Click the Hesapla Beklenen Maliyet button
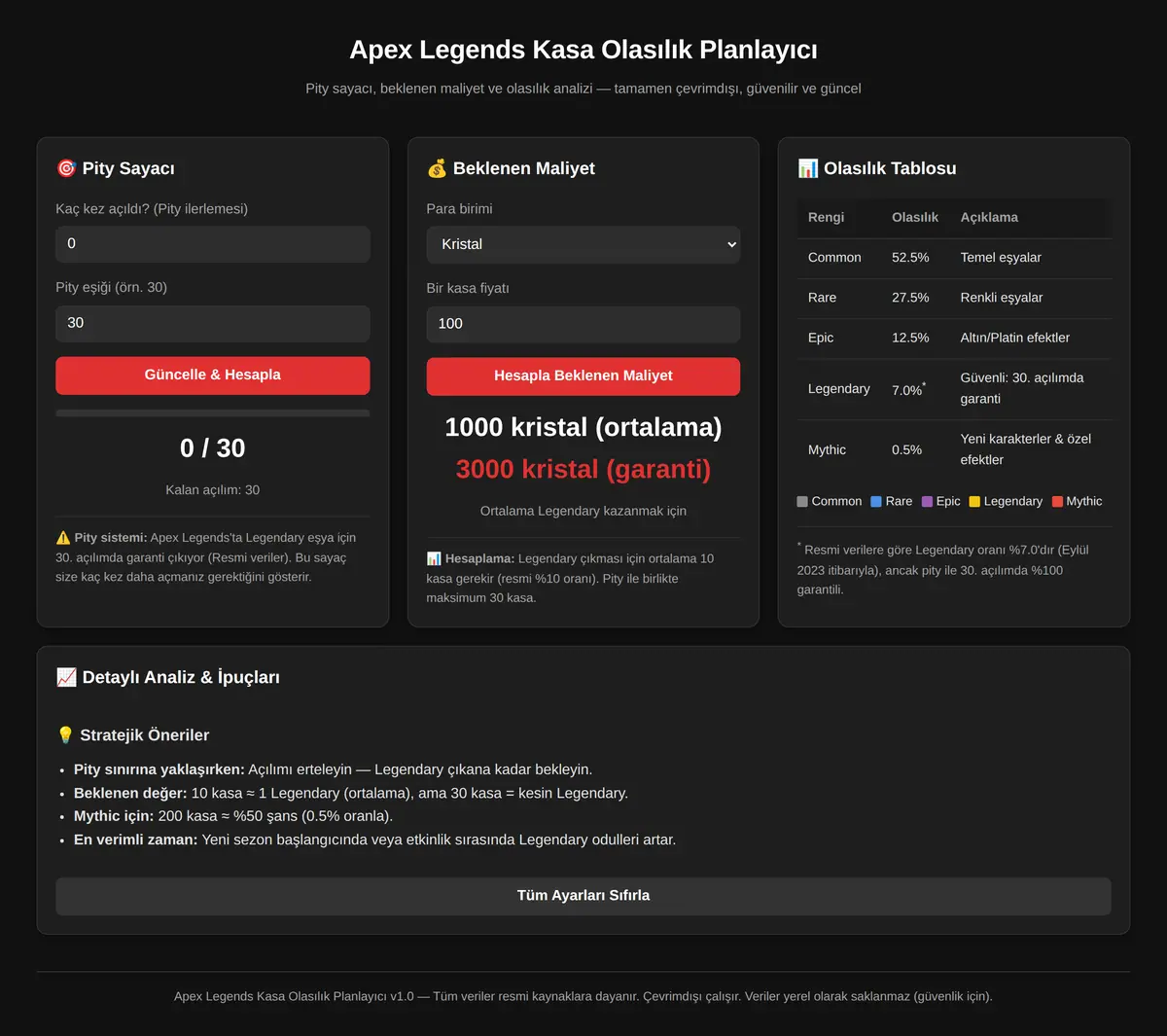Image resolution: width=1167 pixels, height=1036 pixels. [583, 376]
